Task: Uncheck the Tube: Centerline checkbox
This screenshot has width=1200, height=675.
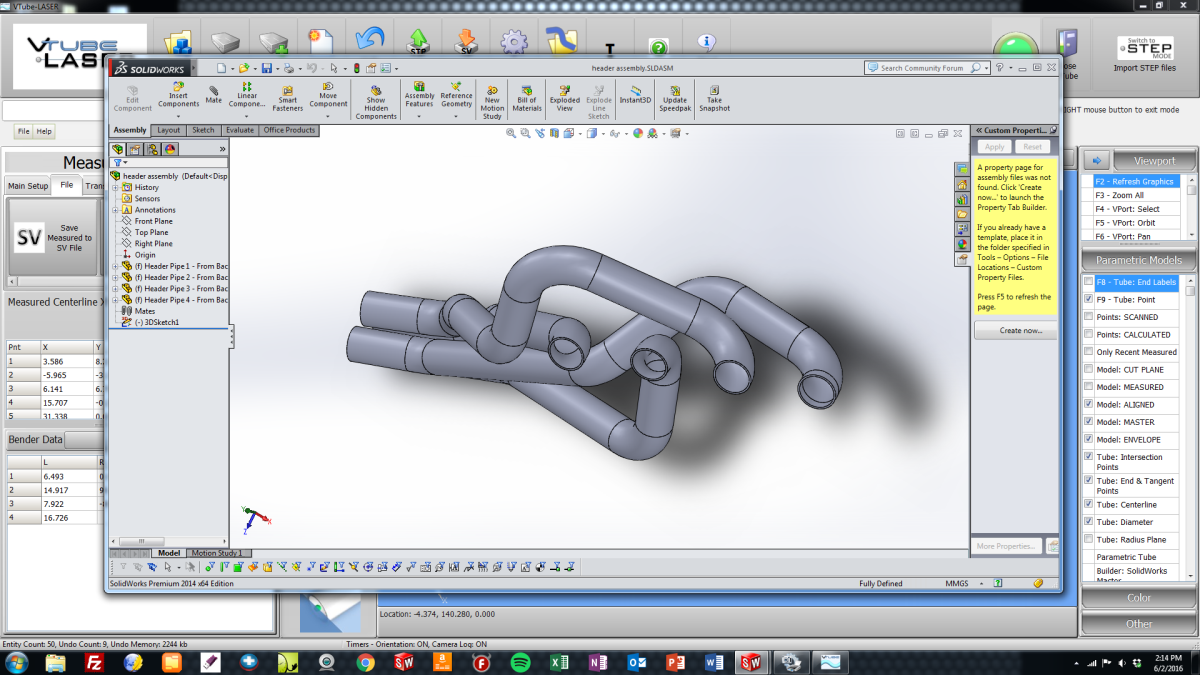Action: [x=1089, y=505]
